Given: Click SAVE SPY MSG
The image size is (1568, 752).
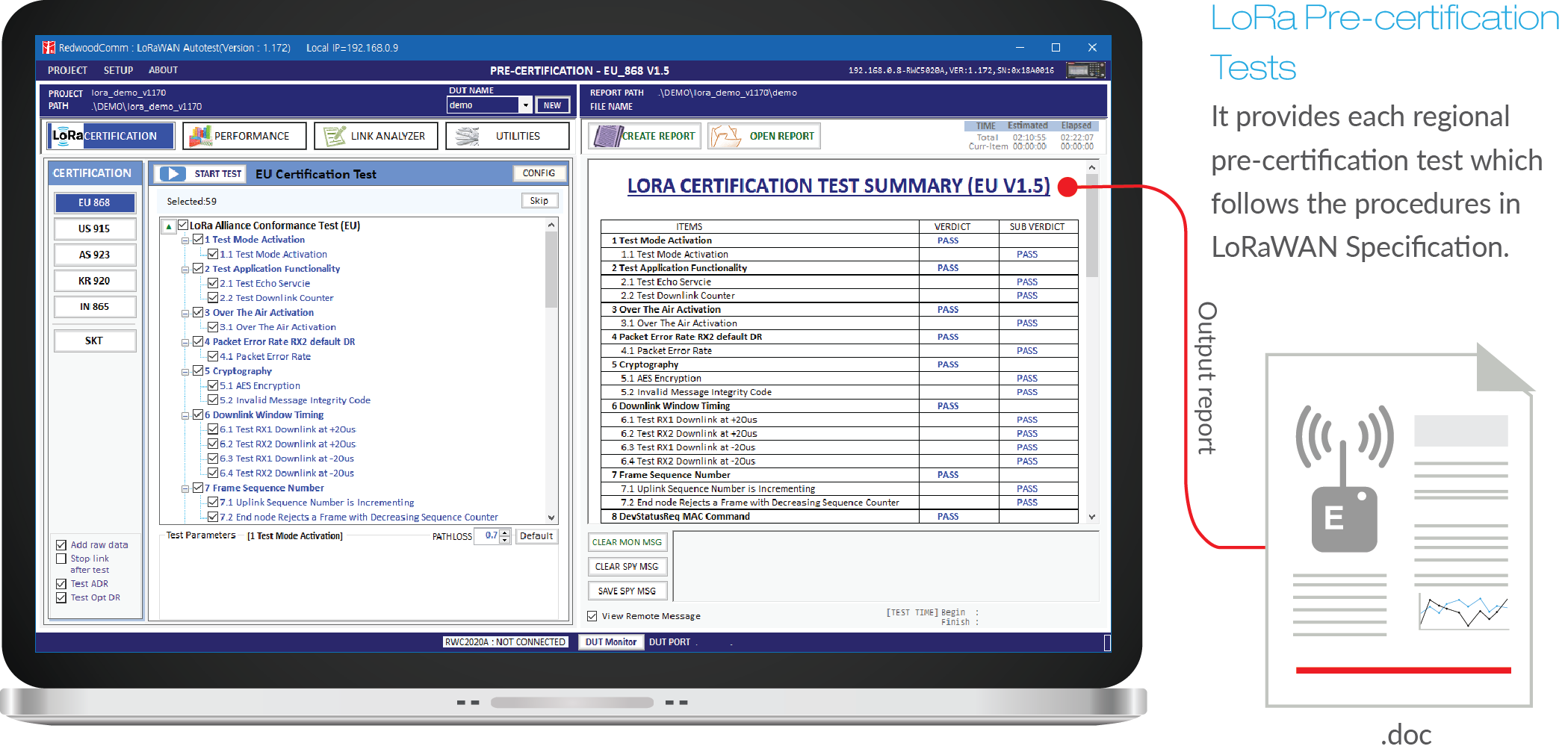Looking at the screenshot, I should click(x=627, y=591).
